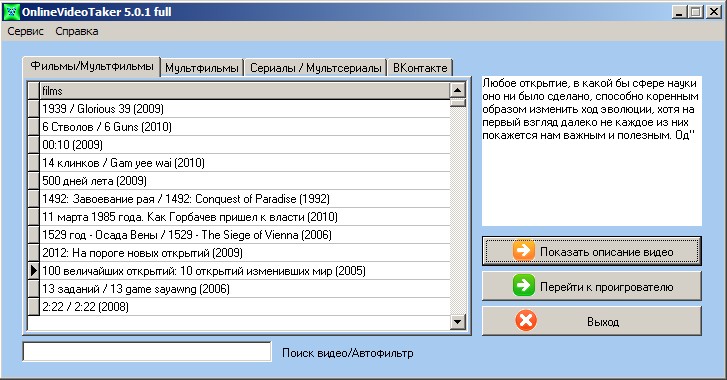Click green arrow icon on player button
Screen dimensions: 727x380
tap(523, 285)
